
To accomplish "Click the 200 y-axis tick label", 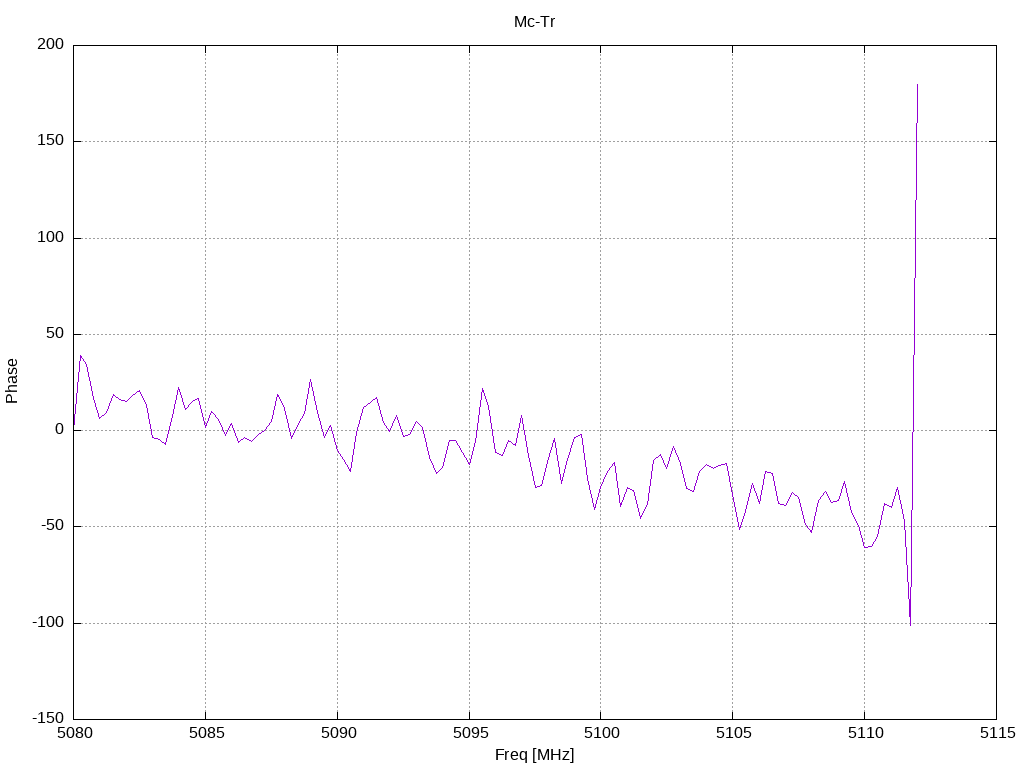I will (x=50, y=44).
